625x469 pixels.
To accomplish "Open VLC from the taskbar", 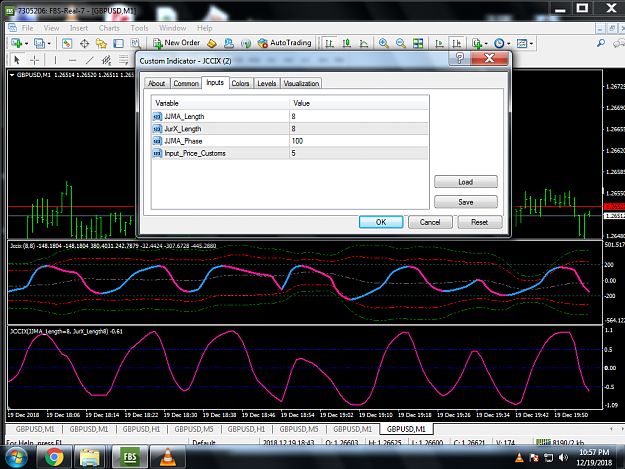I will pos(168,457).
